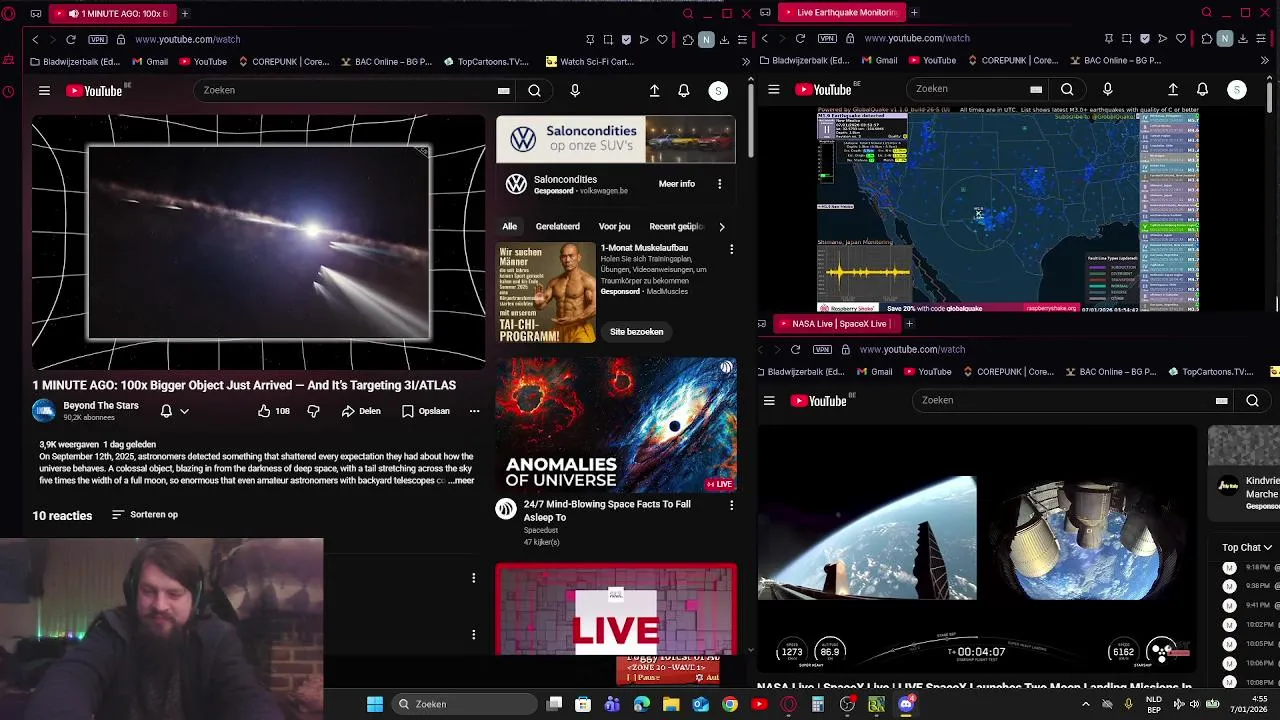This screenshot has width=1280, height=720.
Task: Click the Meer info button on the Saloncondities ad
Action: tap(677, 184)
